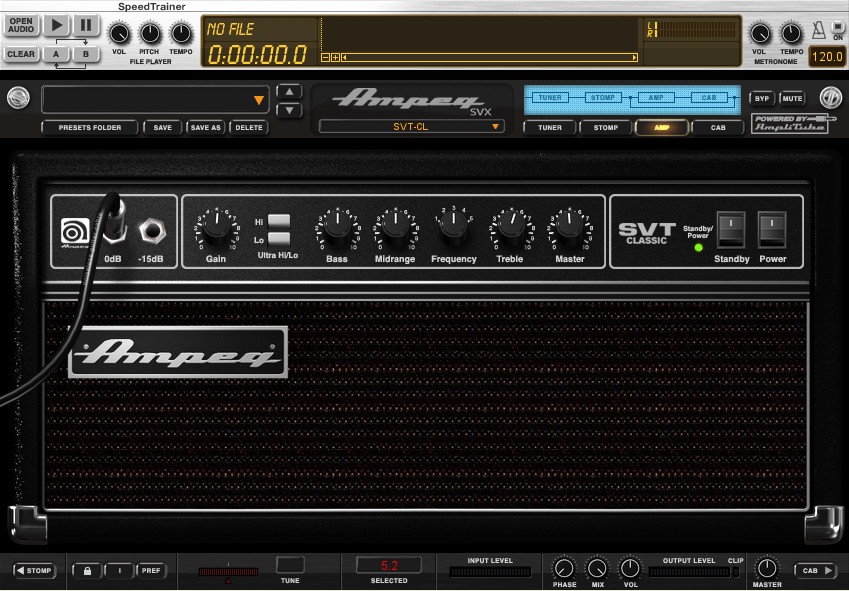Click the file player VOL knob
This screenshot has height=591, width=849.
tap(119, 34)
